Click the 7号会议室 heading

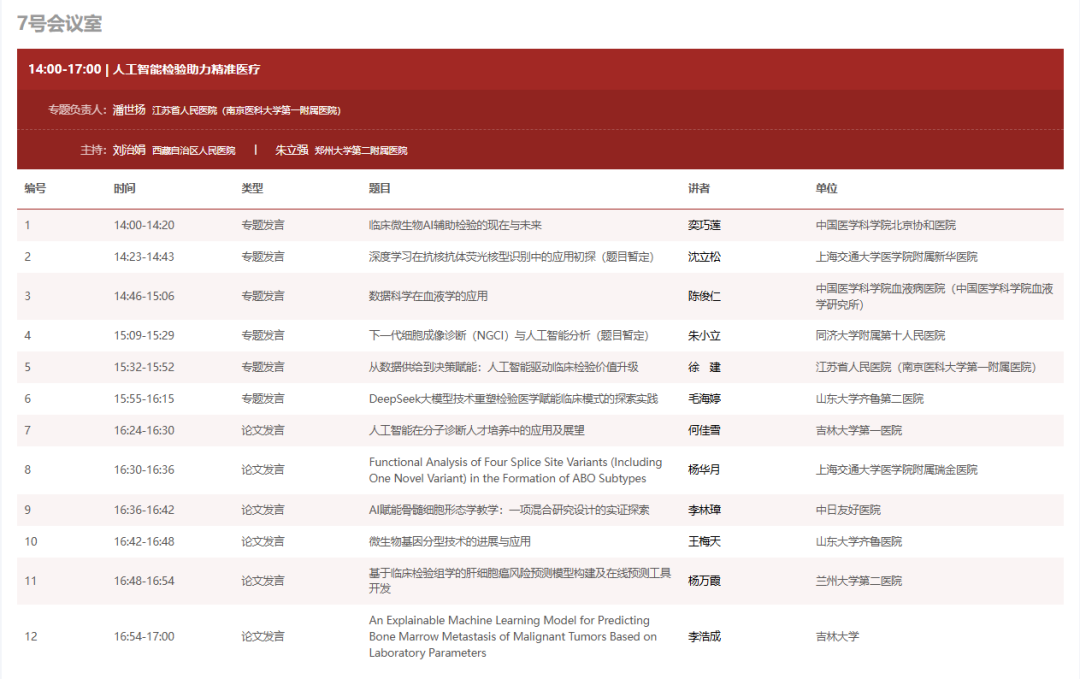[59, 23]
